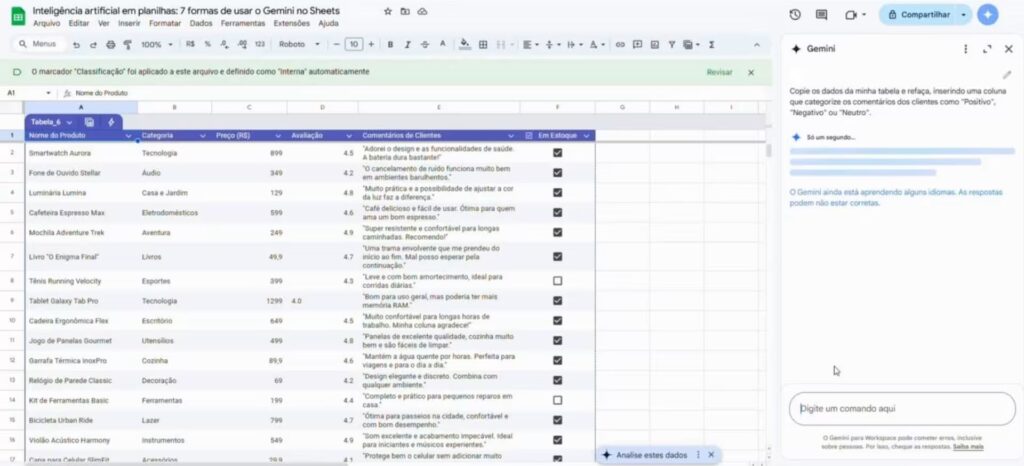Insert a chart from toolbar
Image resolution: width=1024 pixels, height=466 pixels.
[x=654, y=44]
